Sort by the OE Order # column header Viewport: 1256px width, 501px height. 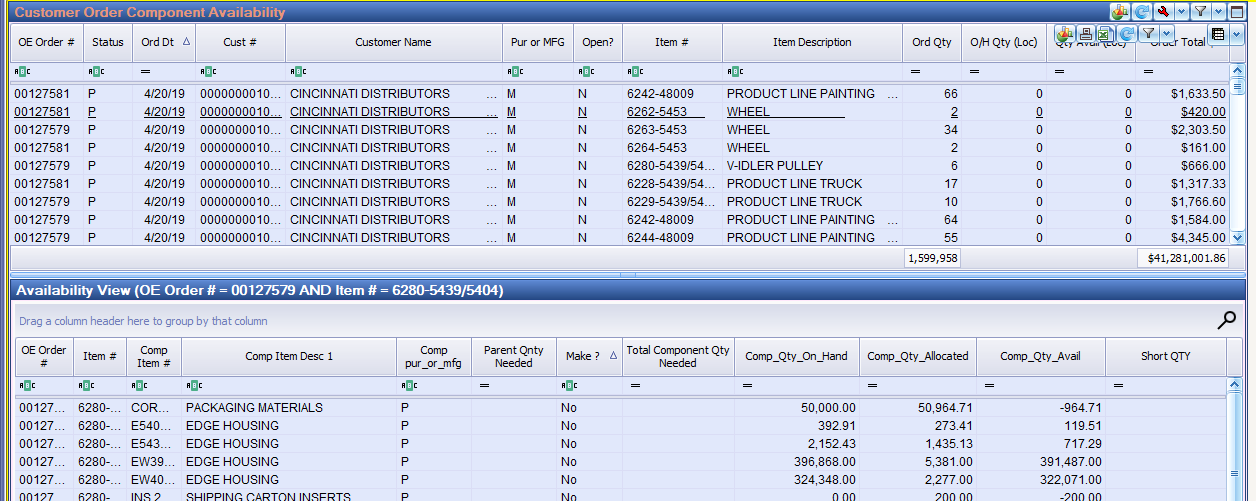tap(47, 43)
